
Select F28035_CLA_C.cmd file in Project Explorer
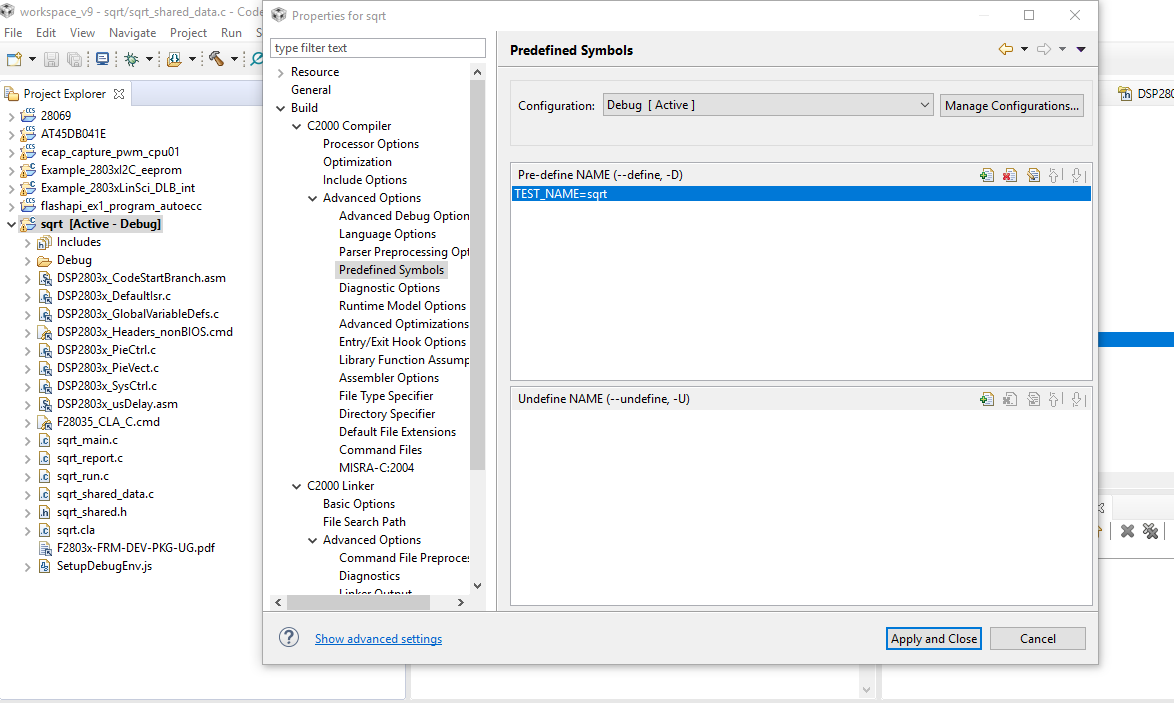click(x=108, y=422)
